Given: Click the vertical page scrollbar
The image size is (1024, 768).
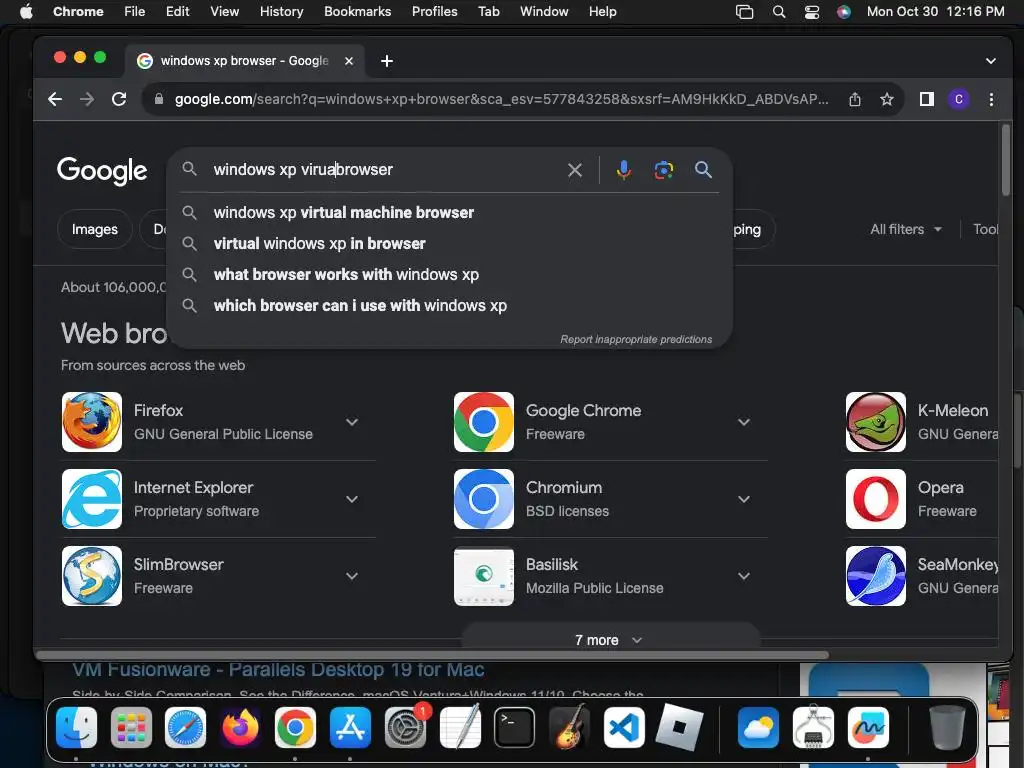Looking at the screenshot, I should point(1006,160).
